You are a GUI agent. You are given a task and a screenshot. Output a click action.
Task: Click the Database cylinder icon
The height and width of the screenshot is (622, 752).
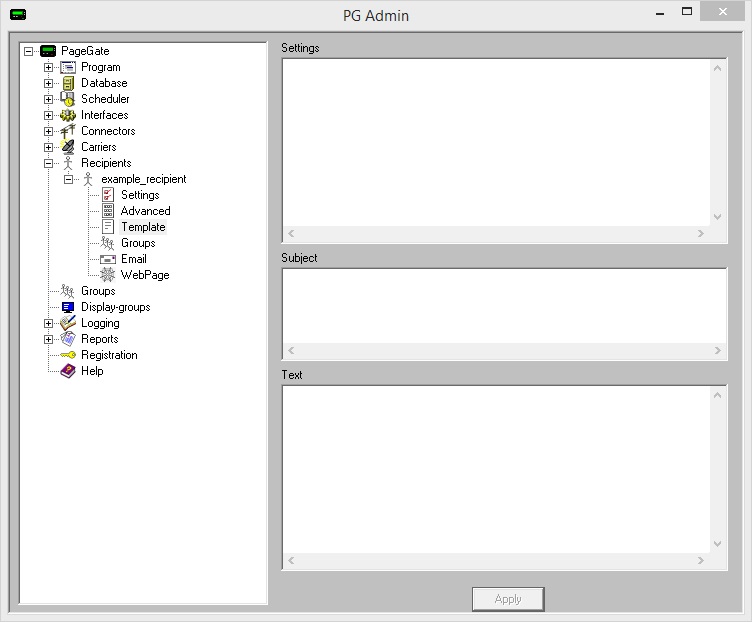pyautogui.click(x=68, y=83)
